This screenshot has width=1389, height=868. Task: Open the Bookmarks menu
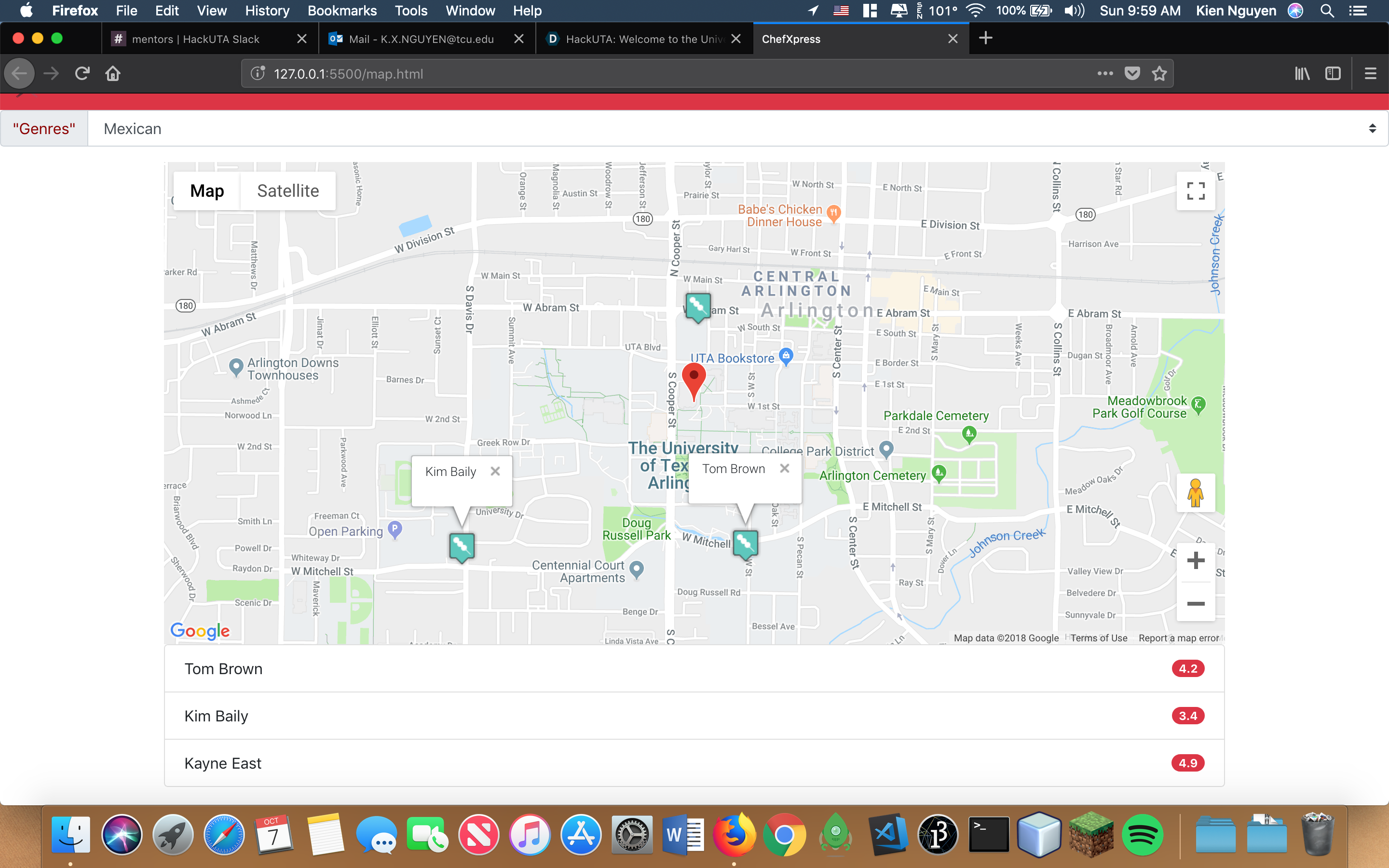341,10
